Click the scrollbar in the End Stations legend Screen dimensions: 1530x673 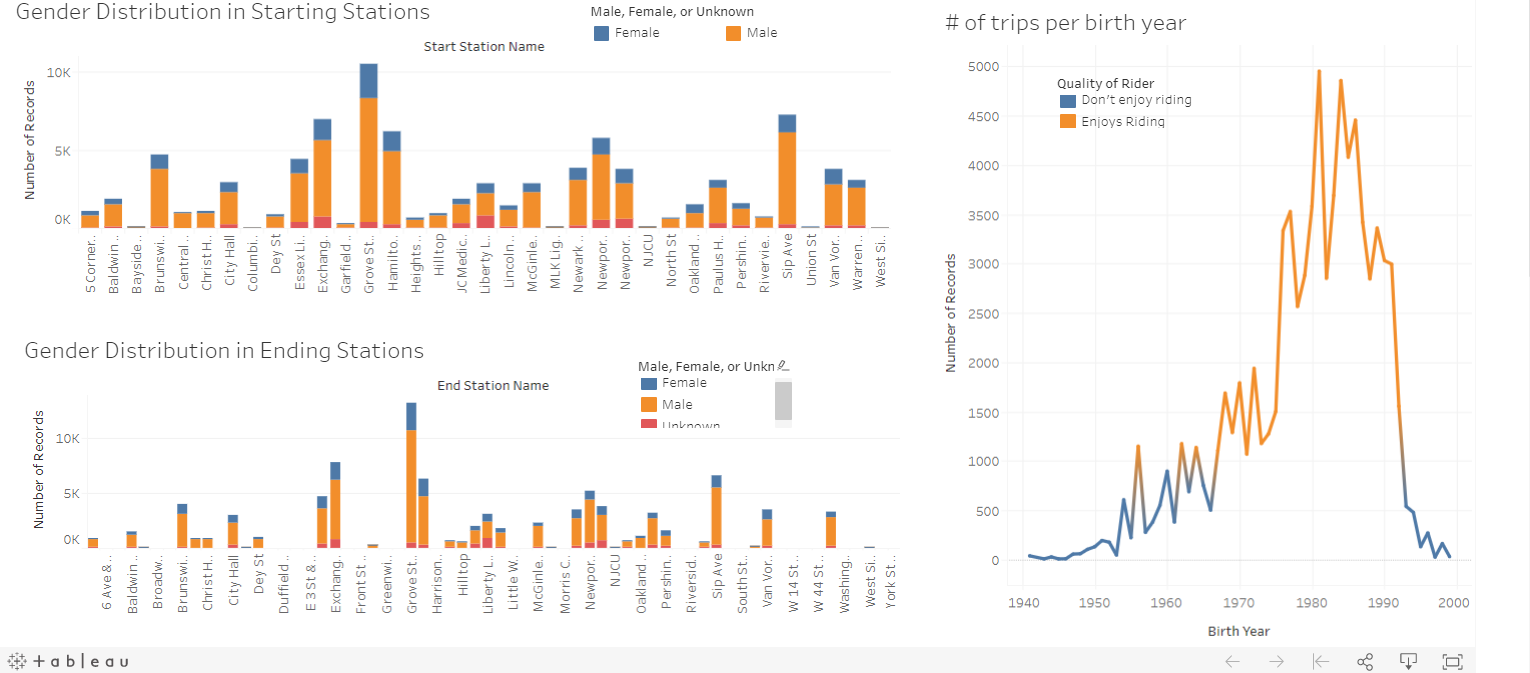[783, 401]
